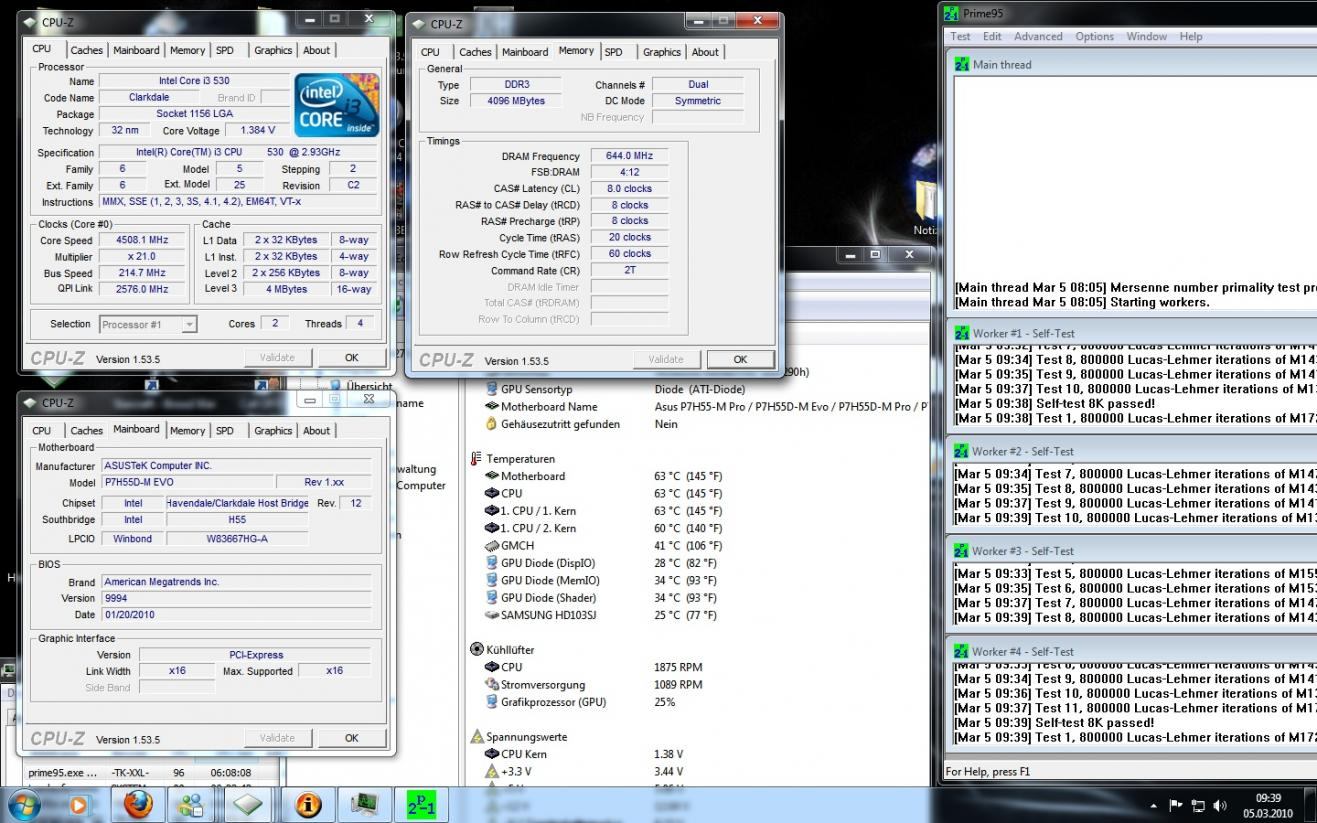1317x823 pixels.
Task: Switch to Prime95 green taskbar icon
Action: pyautogui.click(x=421, y=804)
